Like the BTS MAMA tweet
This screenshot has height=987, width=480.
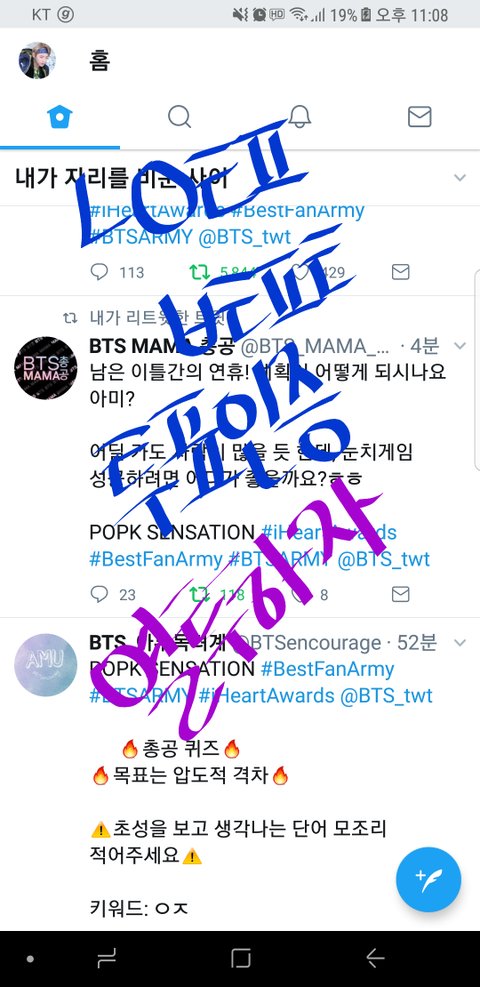point(301,594)
